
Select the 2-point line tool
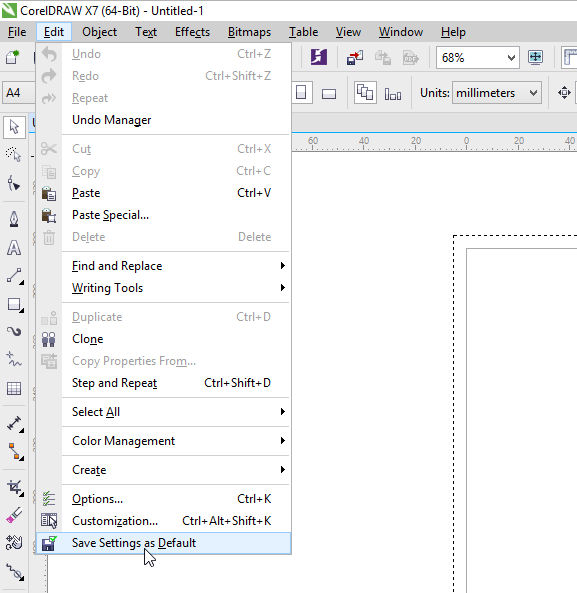coord(14,276)
